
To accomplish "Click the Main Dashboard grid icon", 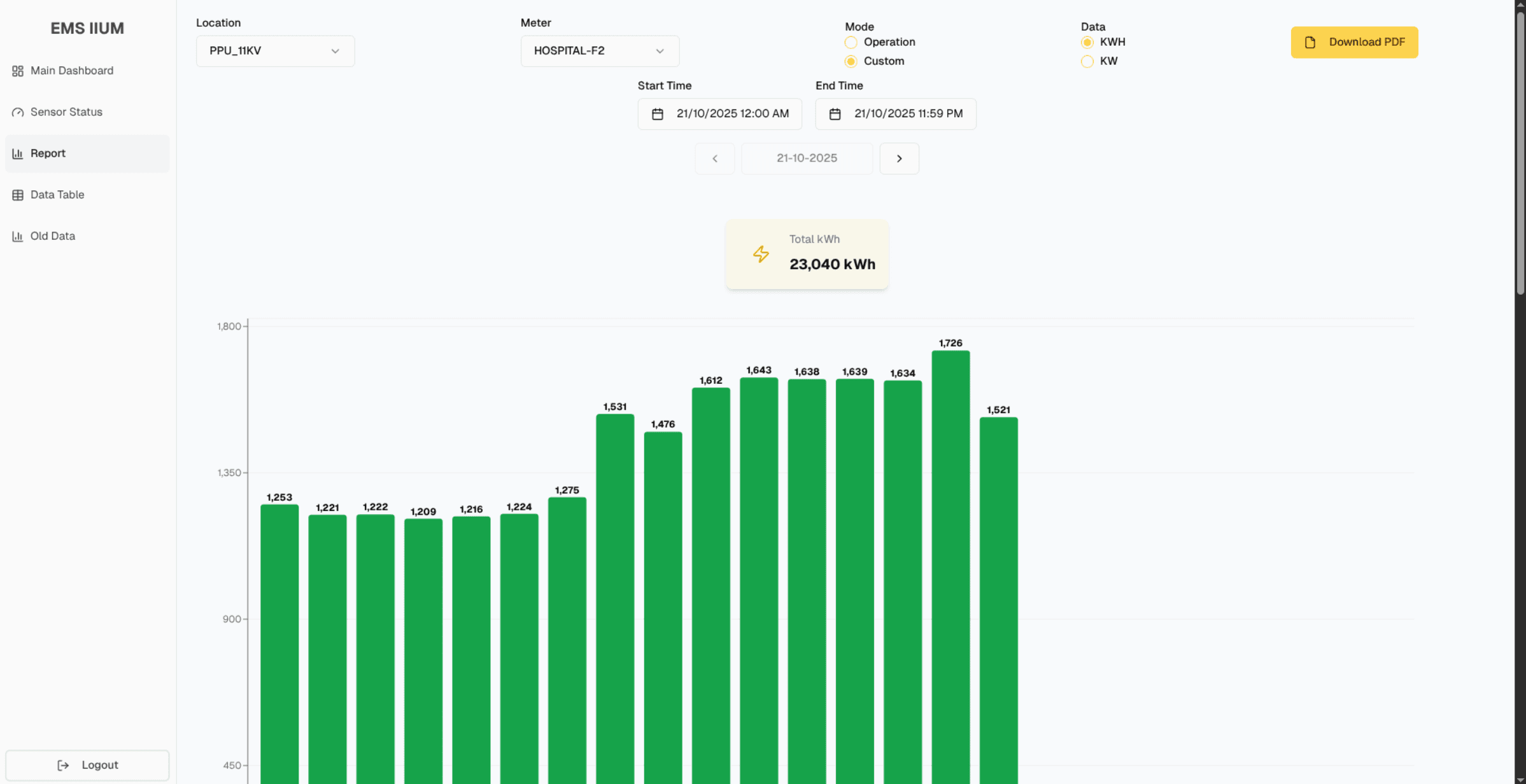I will 17,71.
